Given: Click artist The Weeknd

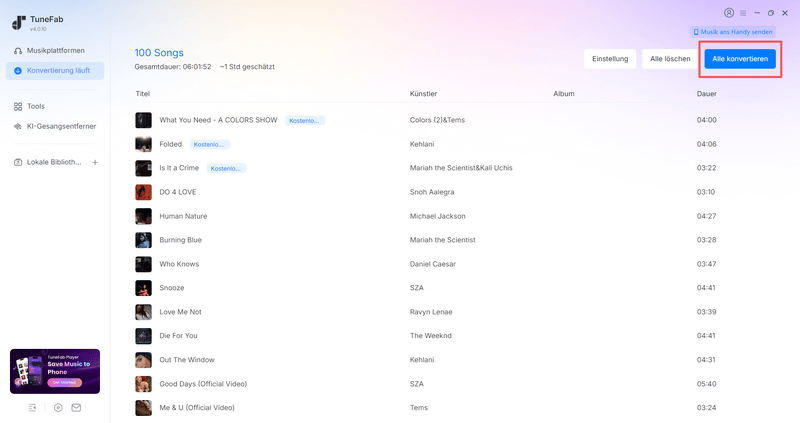Looking at the screenshot, I should [431, 336].
